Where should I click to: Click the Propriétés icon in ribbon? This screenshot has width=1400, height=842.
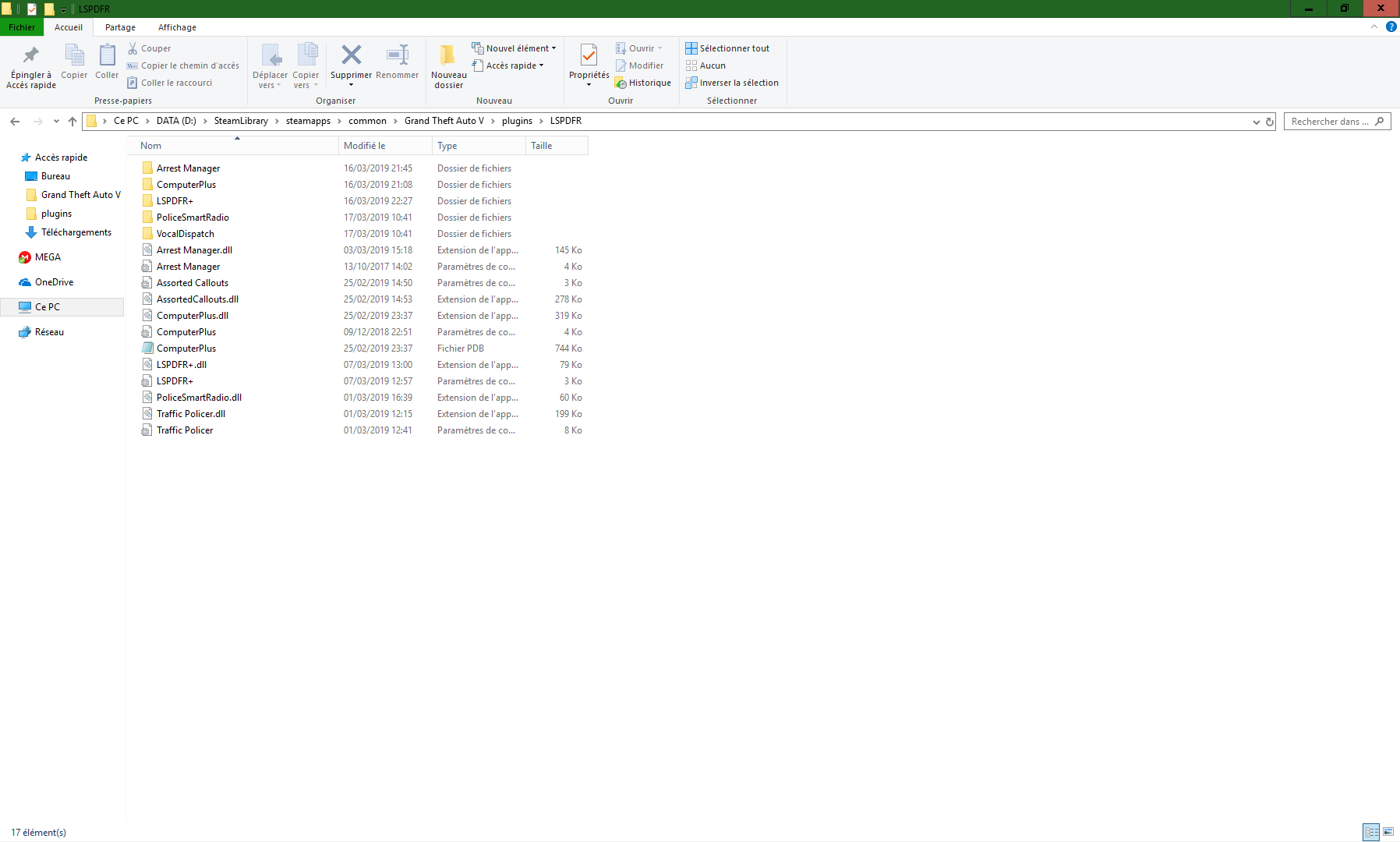click(x=589, y=56)
